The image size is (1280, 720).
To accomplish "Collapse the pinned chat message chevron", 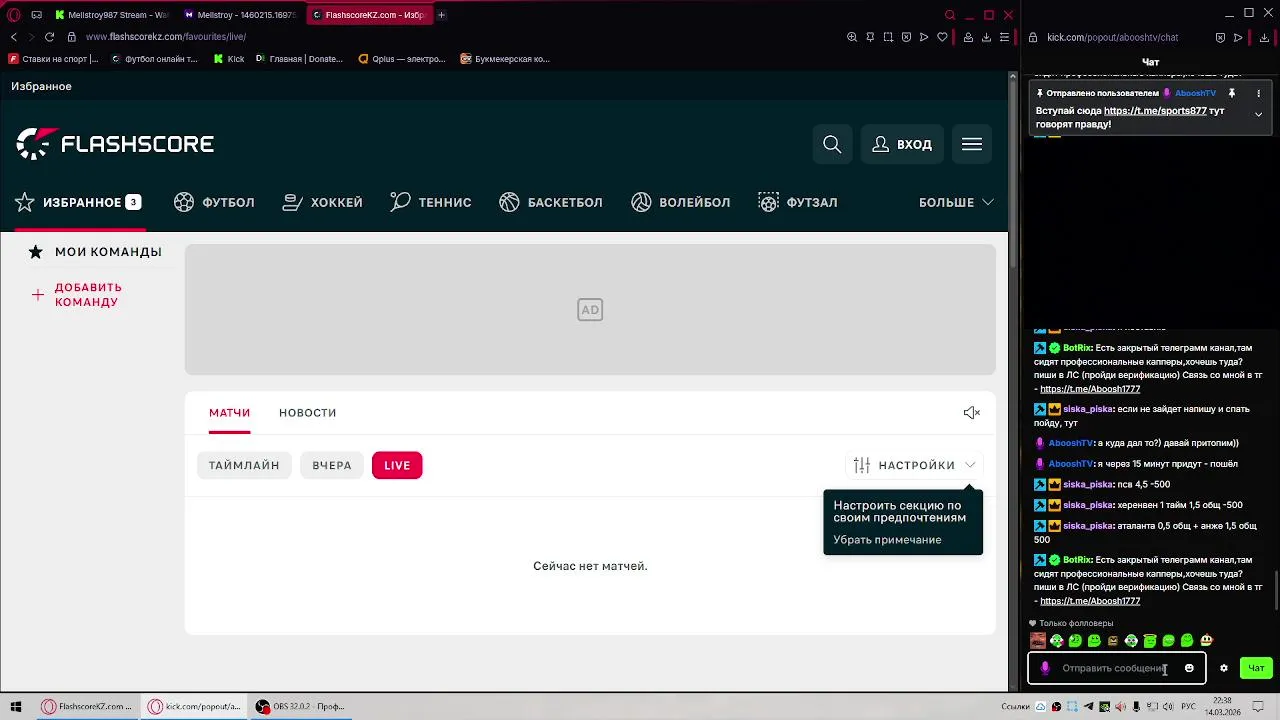I will [x=1258, y=114].
